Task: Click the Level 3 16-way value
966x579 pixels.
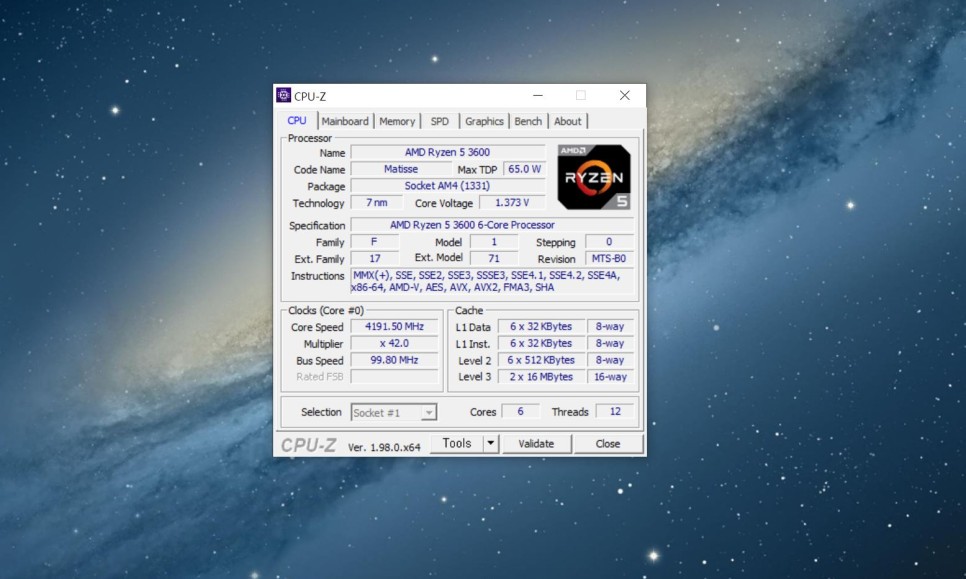Action: pyautogui.click(x=610, y=376)
